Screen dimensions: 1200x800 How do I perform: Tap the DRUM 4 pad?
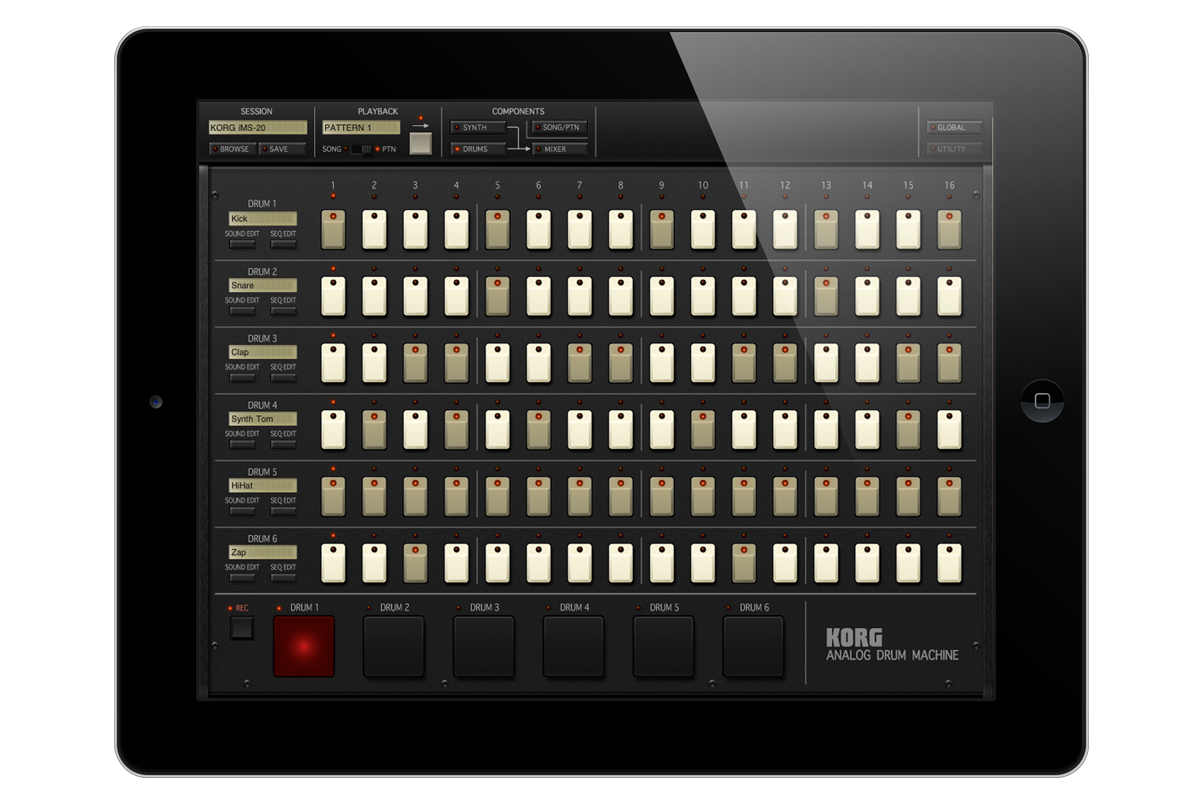click(574, 646)
